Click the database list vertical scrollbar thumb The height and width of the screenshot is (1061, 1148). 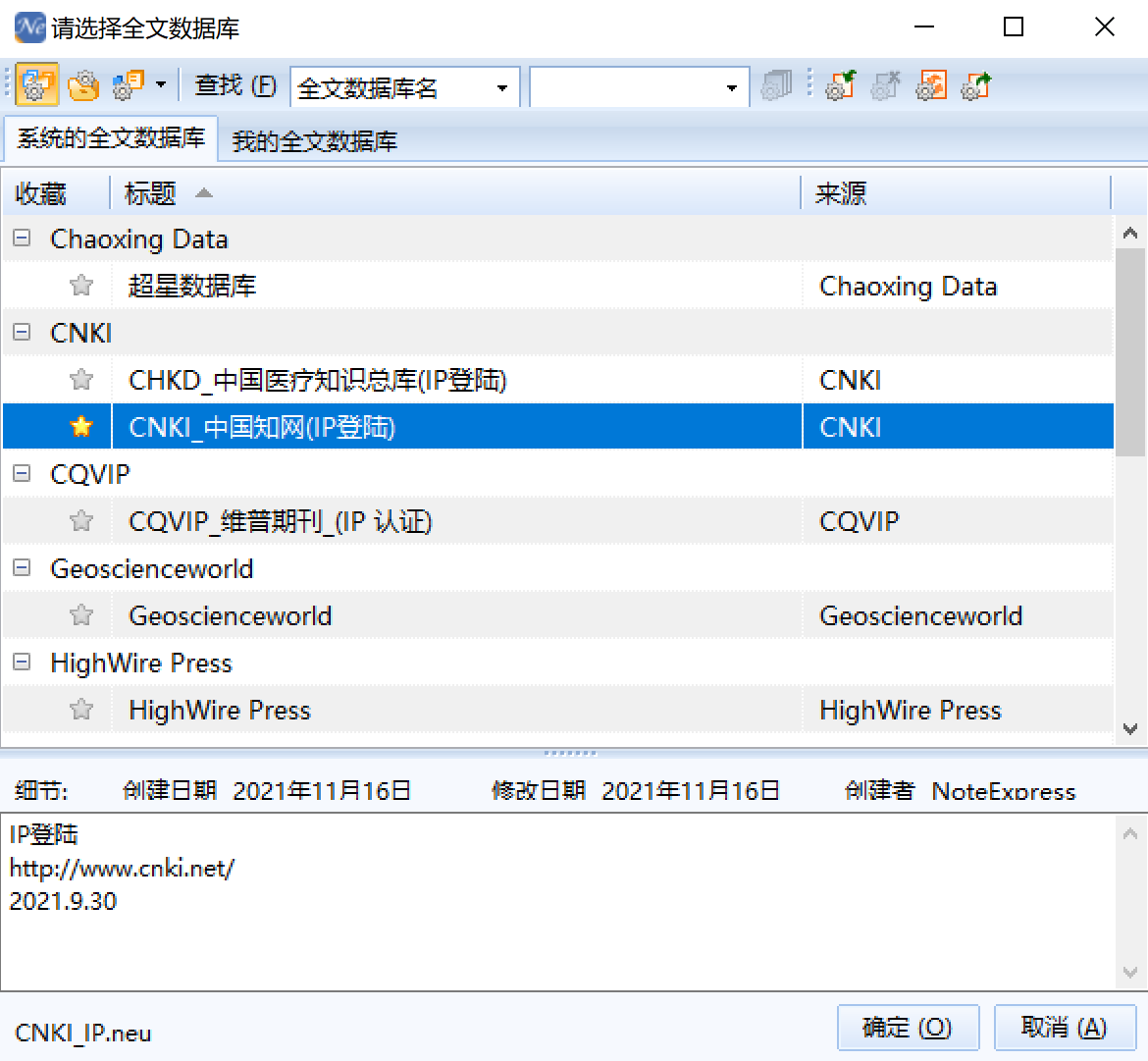click(1130, 351)
